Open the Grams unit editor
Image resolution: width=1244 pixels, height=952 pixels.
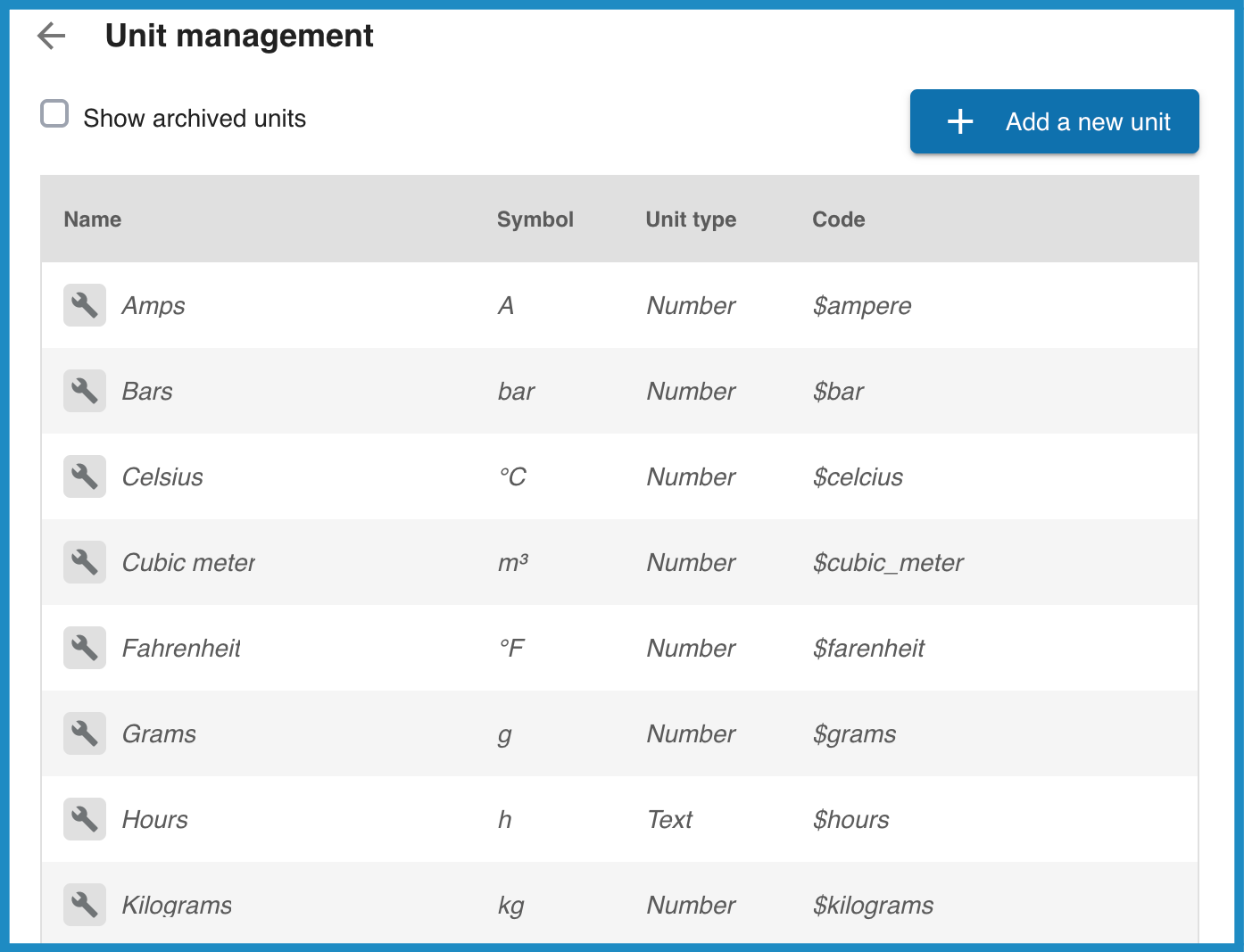(84, 733)
